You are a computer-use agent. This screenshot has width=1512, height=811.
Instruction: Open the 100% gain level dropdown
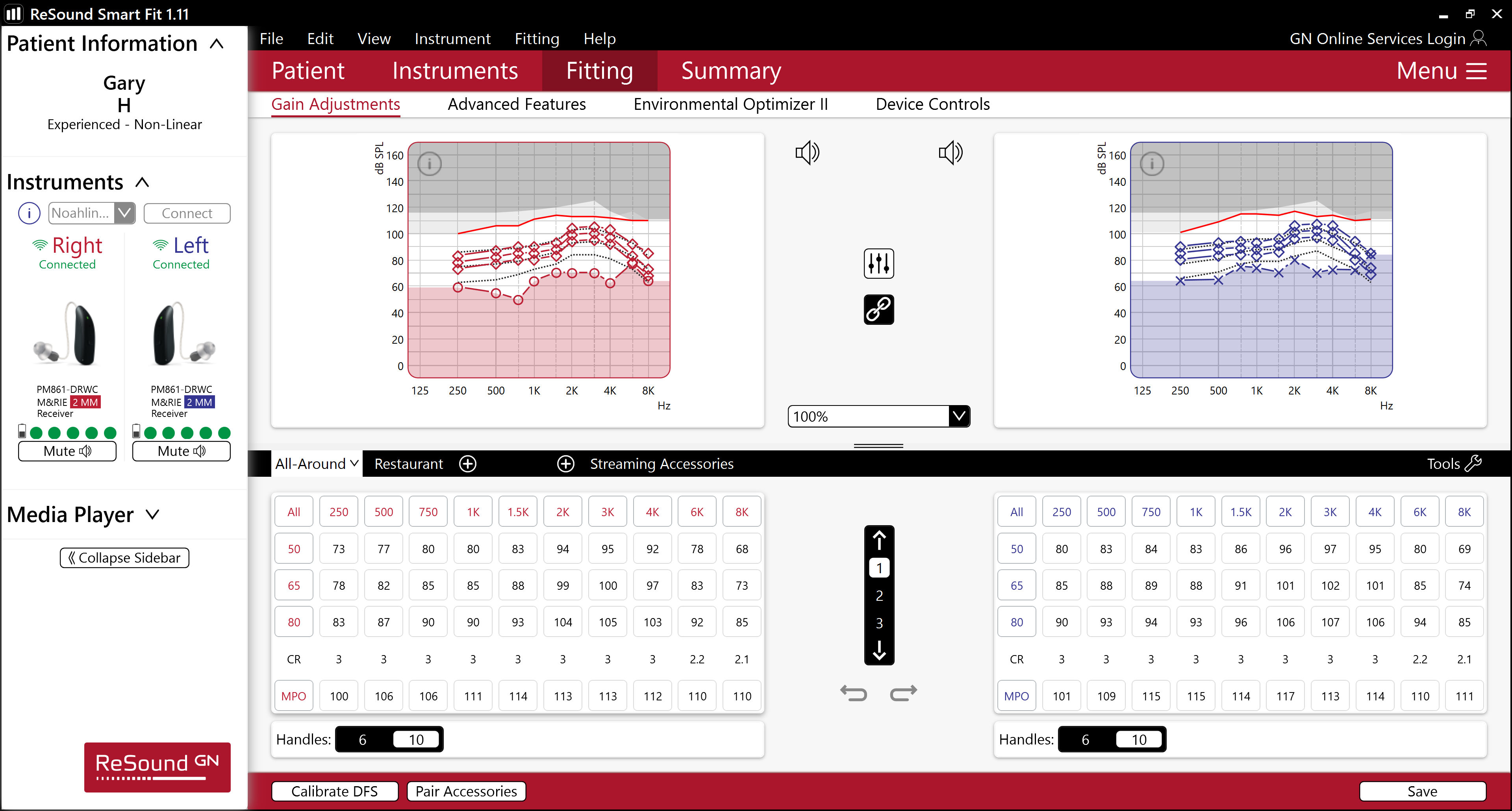tap(958, 416)
